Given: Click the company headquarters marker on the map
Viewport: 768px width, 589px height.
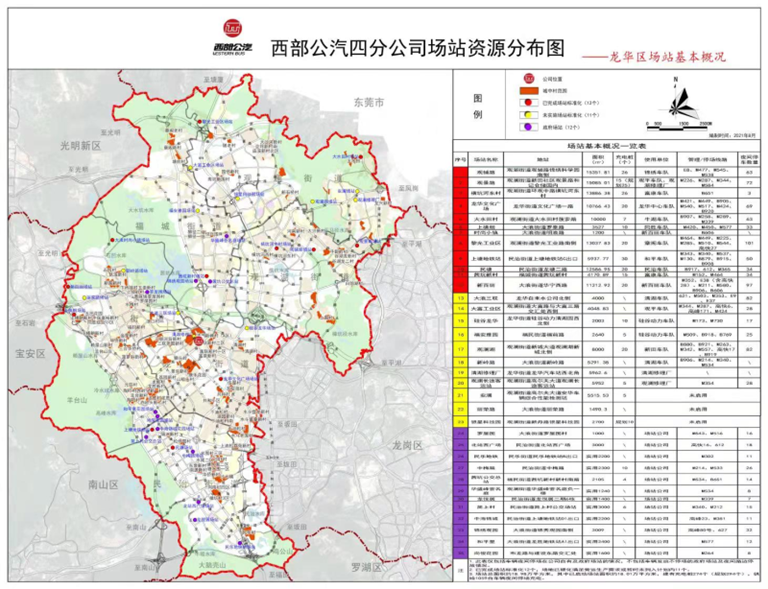Looking at the screenshot, I should pyautogui.click(x=198, y=341).
